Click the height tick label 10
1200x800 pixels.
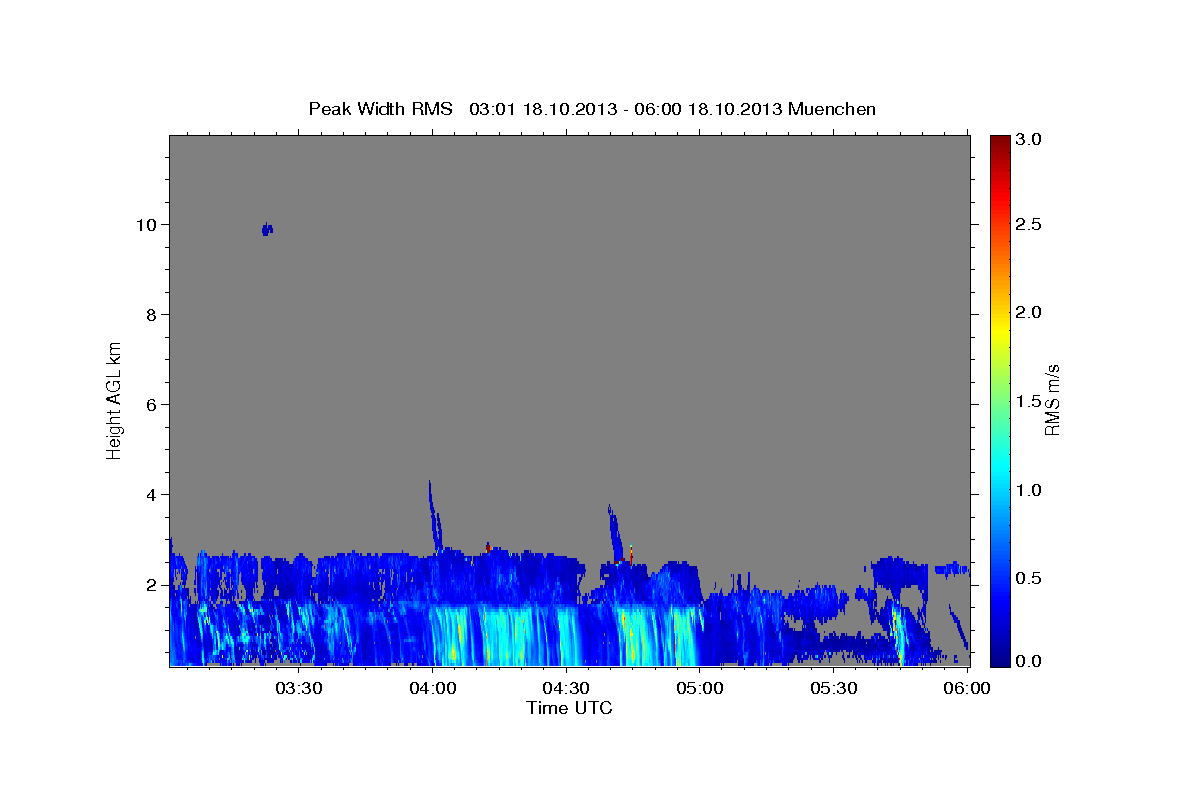point(148,224)
